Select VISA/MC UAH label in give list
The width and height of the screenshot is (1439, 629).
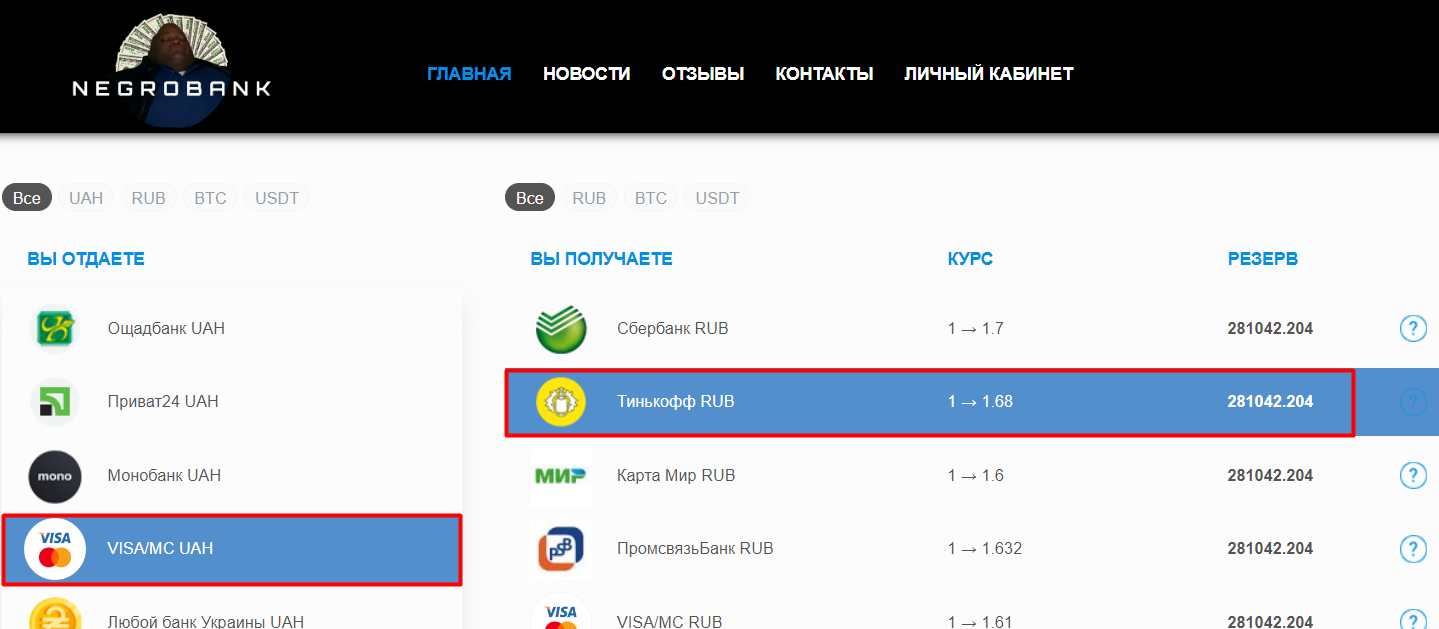(160, 549)
